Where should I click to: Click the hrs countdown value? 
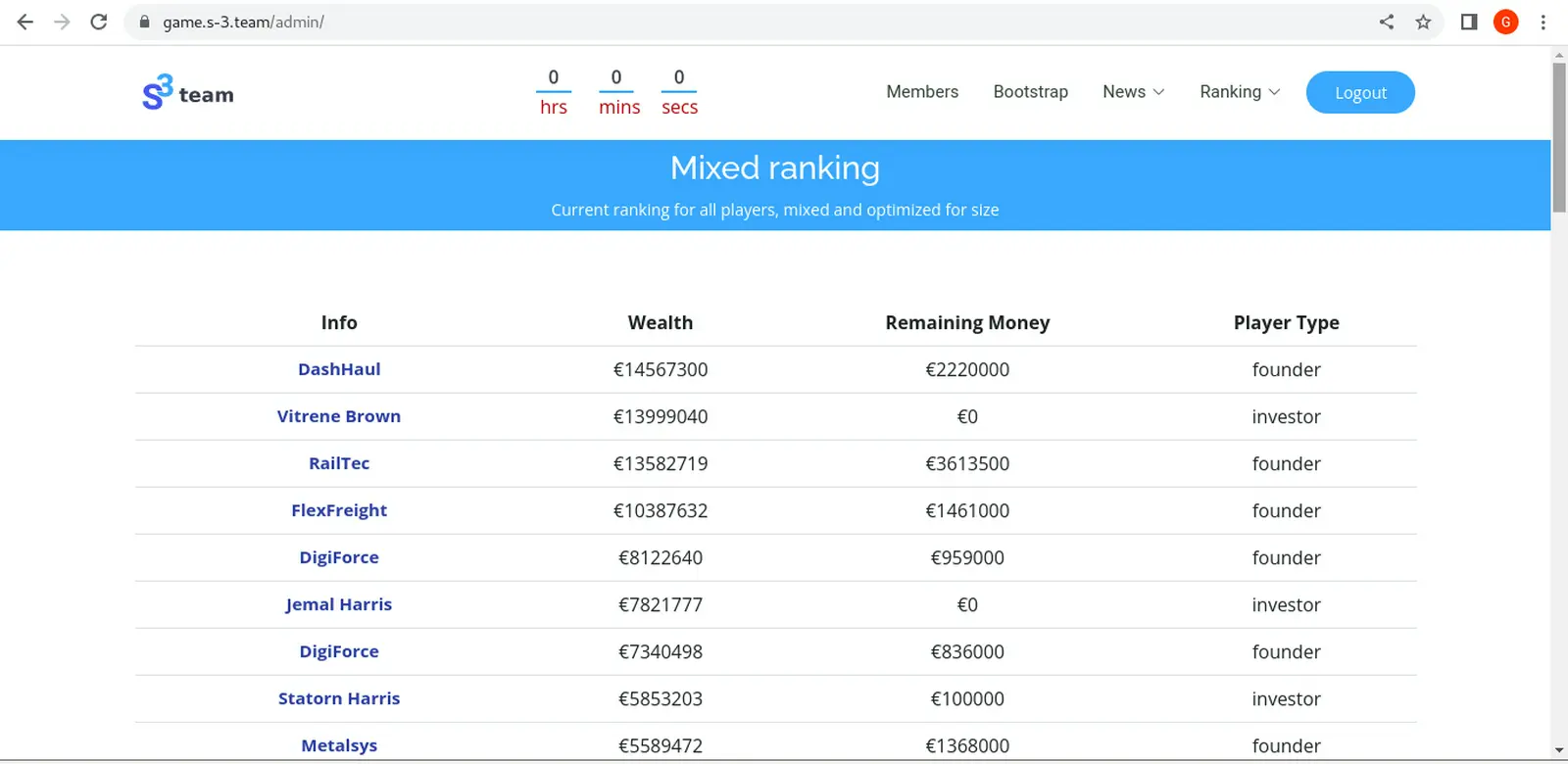coord(554,77)
